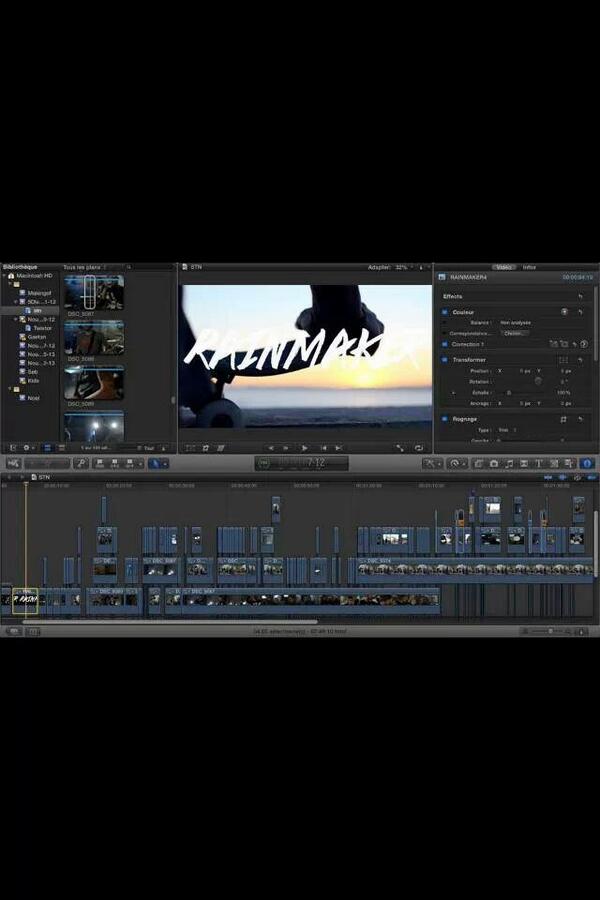
Task: Show Transformer onscreen controls icon
Action: pos(563,360)
